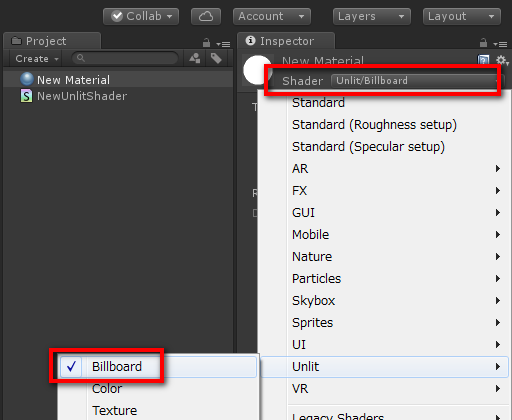512x420 pixels.
Task: Select Texture in the Unlit submenu
Action: click(x=158, y=411)
